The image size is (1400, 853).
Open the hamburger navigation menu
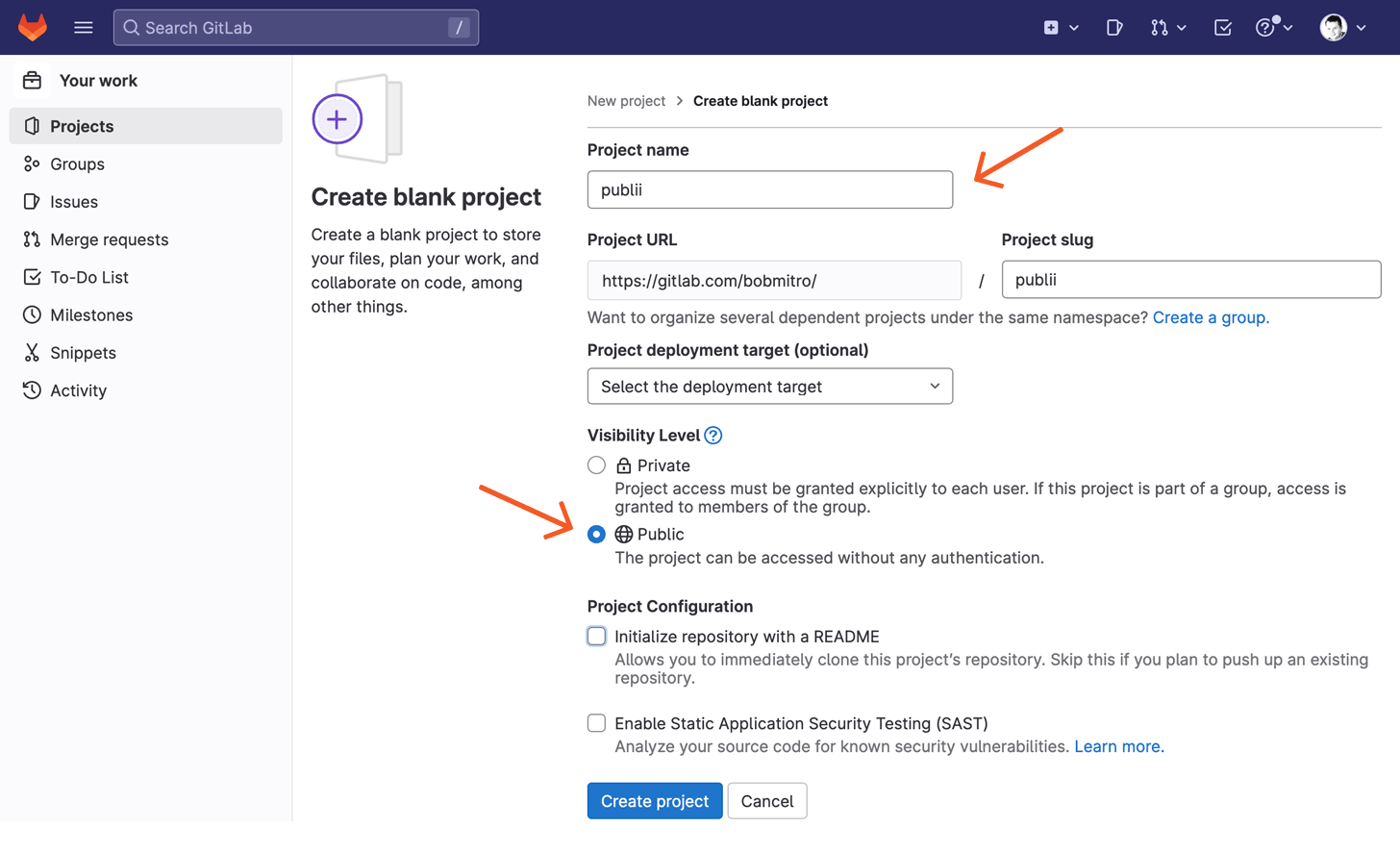[x=84, y=27]
